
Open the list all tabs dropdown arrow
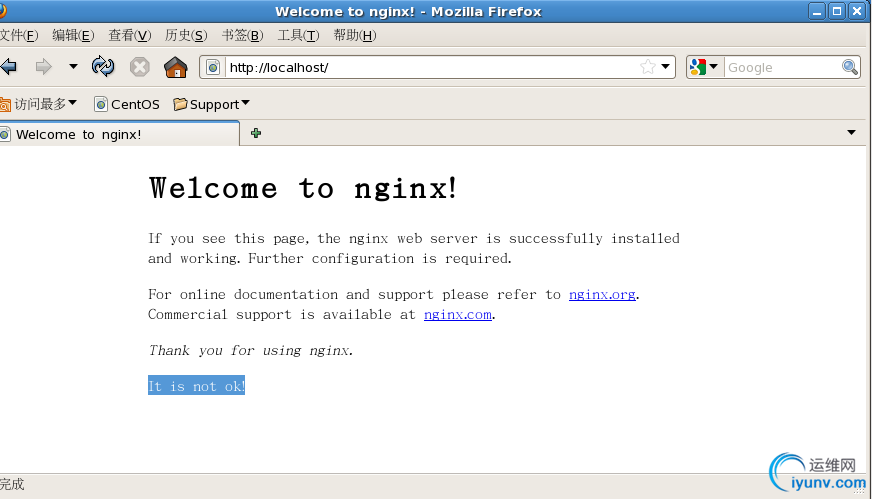pos(851,132)
